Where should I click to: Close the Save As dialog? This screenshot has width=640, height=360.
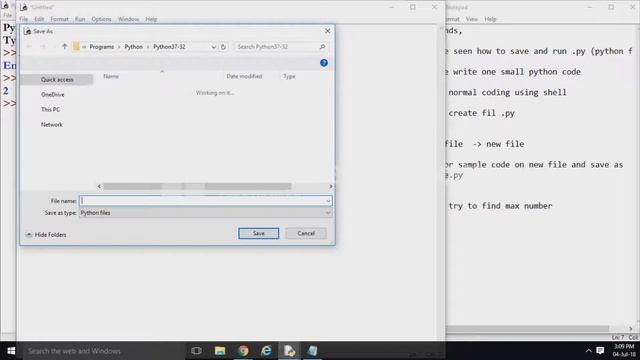click(327, 31)
